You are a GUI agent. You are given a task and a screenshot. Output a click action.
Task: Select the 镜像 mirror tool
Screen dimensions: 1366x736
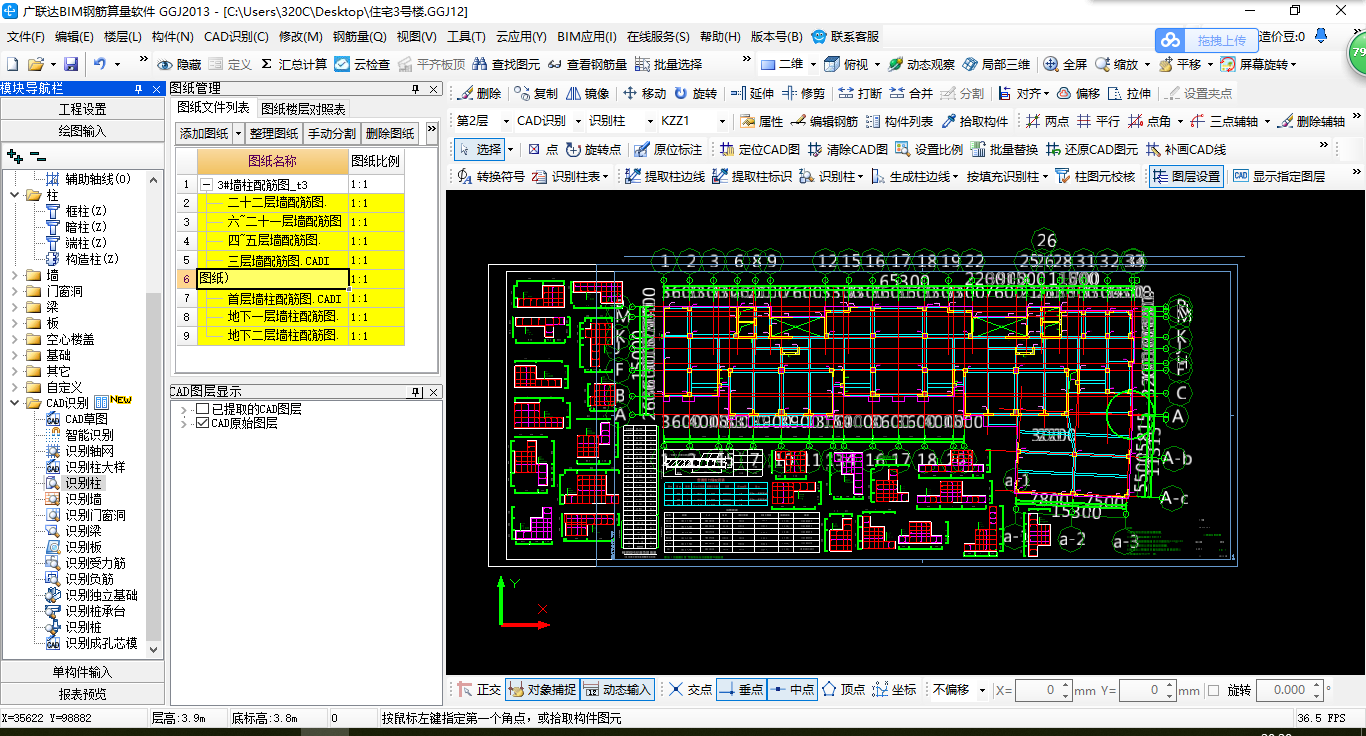click(587, 93)
